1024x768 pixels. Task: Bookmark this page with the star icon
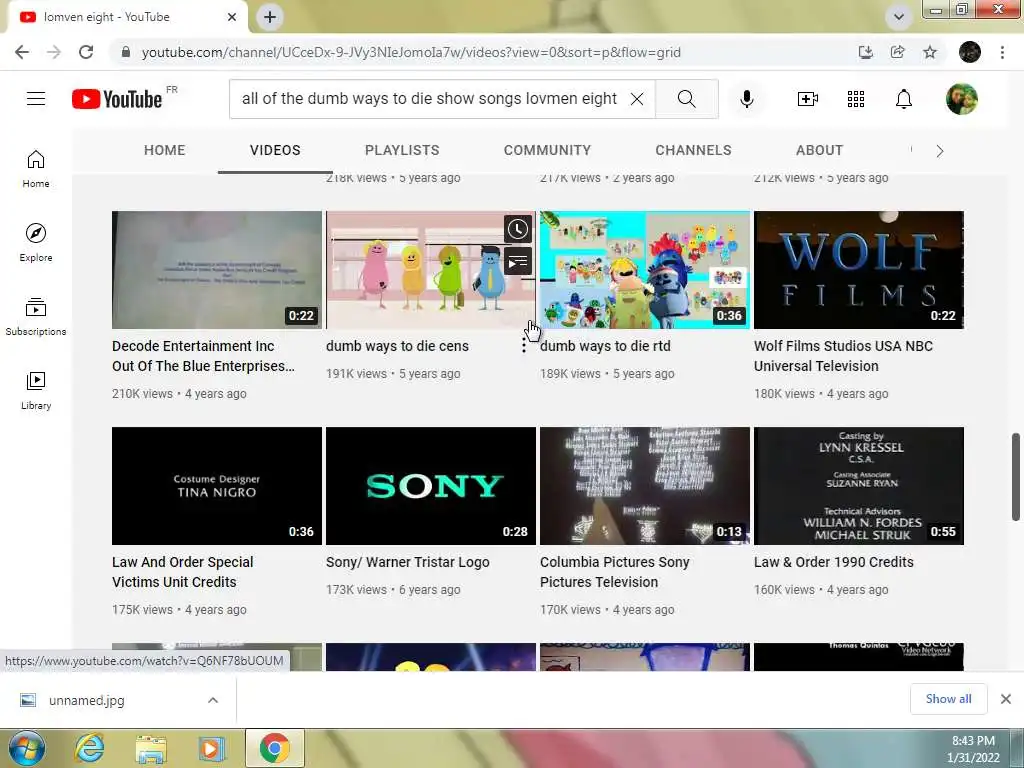pos(930,52)
